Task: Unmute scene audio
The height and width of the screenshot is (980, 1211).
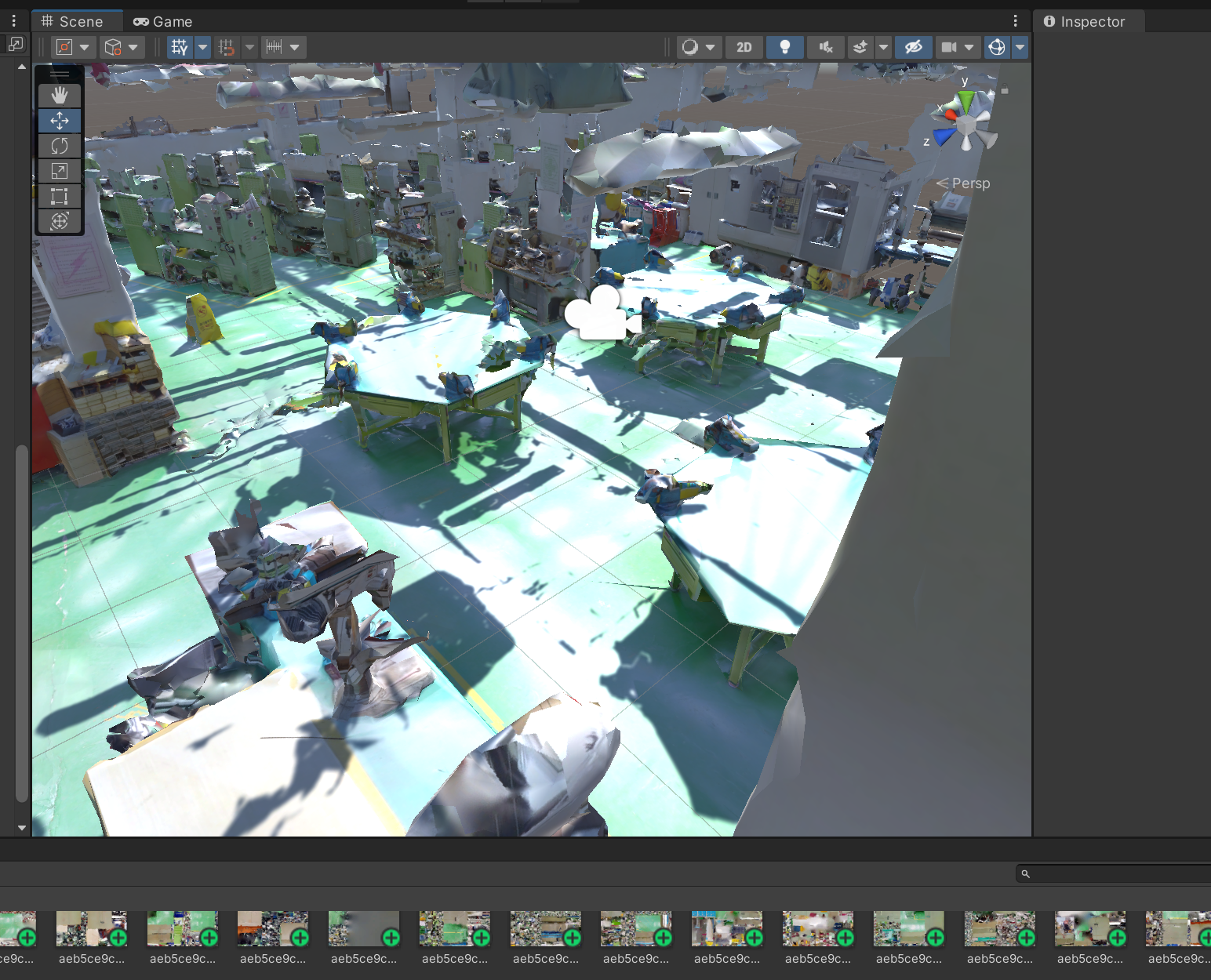Action: (x=825, y=47)
